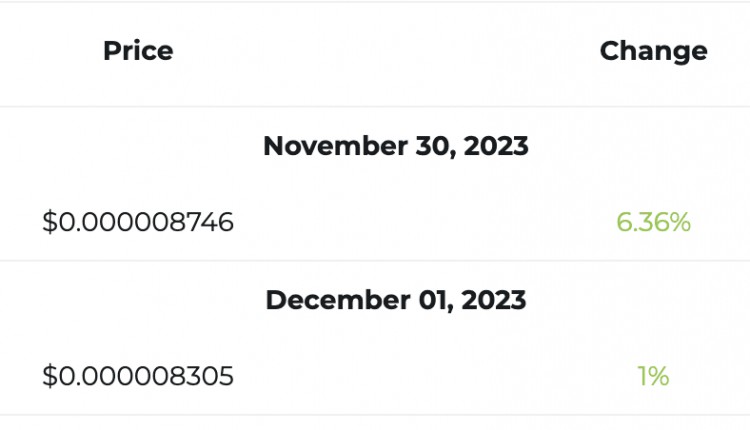Focus the bold word Change
The height and width of the screenshot is (430, 750).
(x=653, y=52)
